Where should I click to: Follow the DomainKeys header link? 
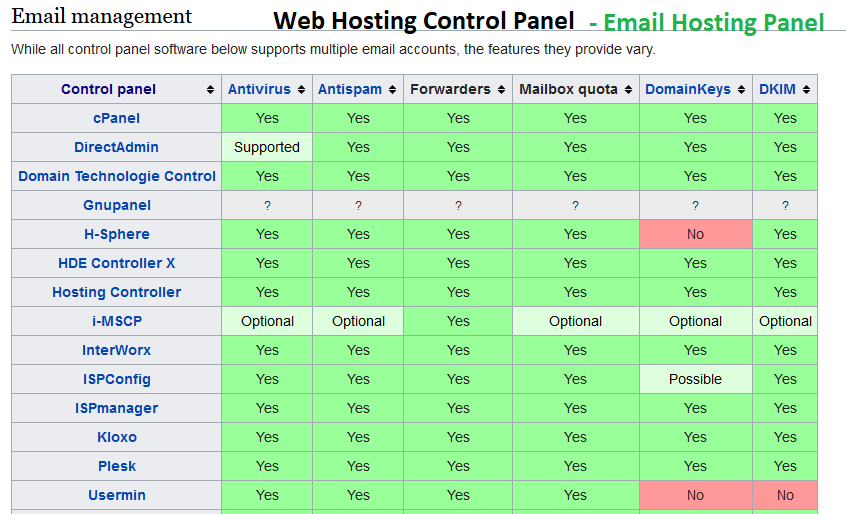(688, 89)
